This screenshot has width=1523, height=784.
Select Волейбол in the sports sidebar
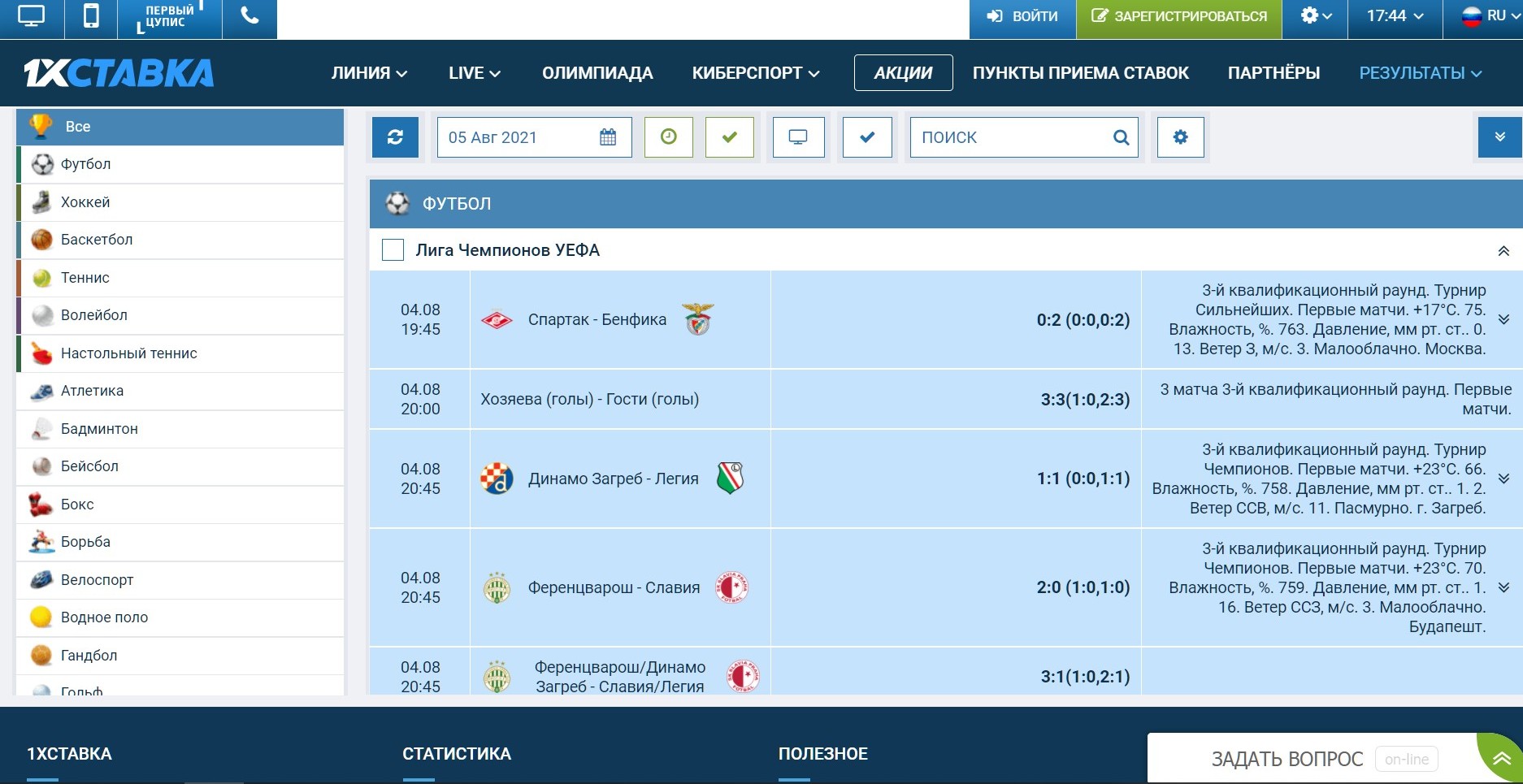point(180,315)
